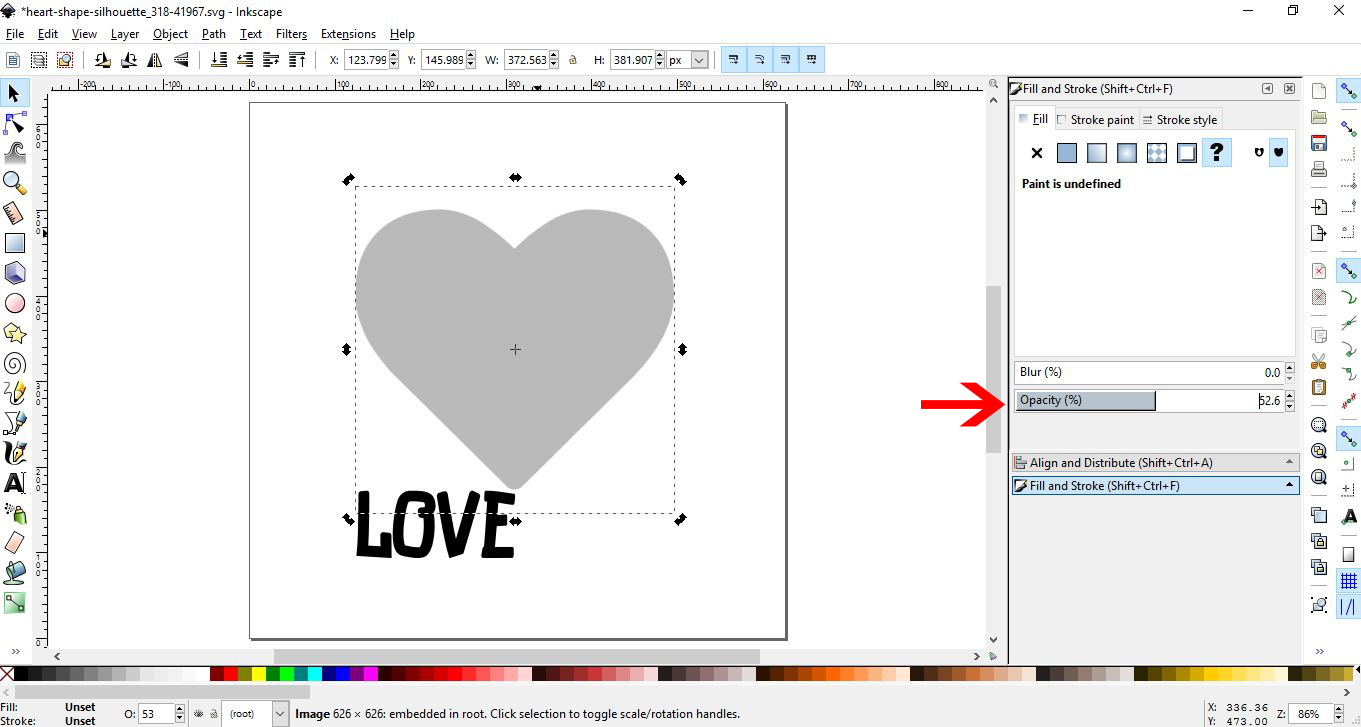Click the linear gradient fill button
This screenshot has width=1361, height=727.
click(1096, 152)
